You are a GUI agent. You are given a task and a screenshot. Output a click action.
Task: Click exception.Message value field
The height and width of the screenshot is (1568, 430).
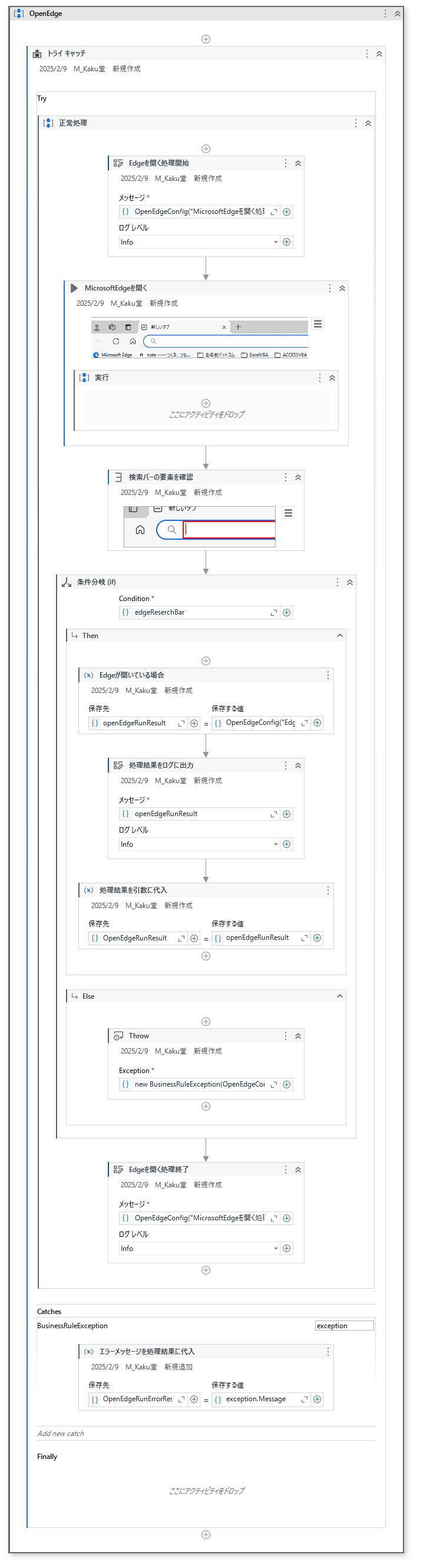(x=261, y=1399)
